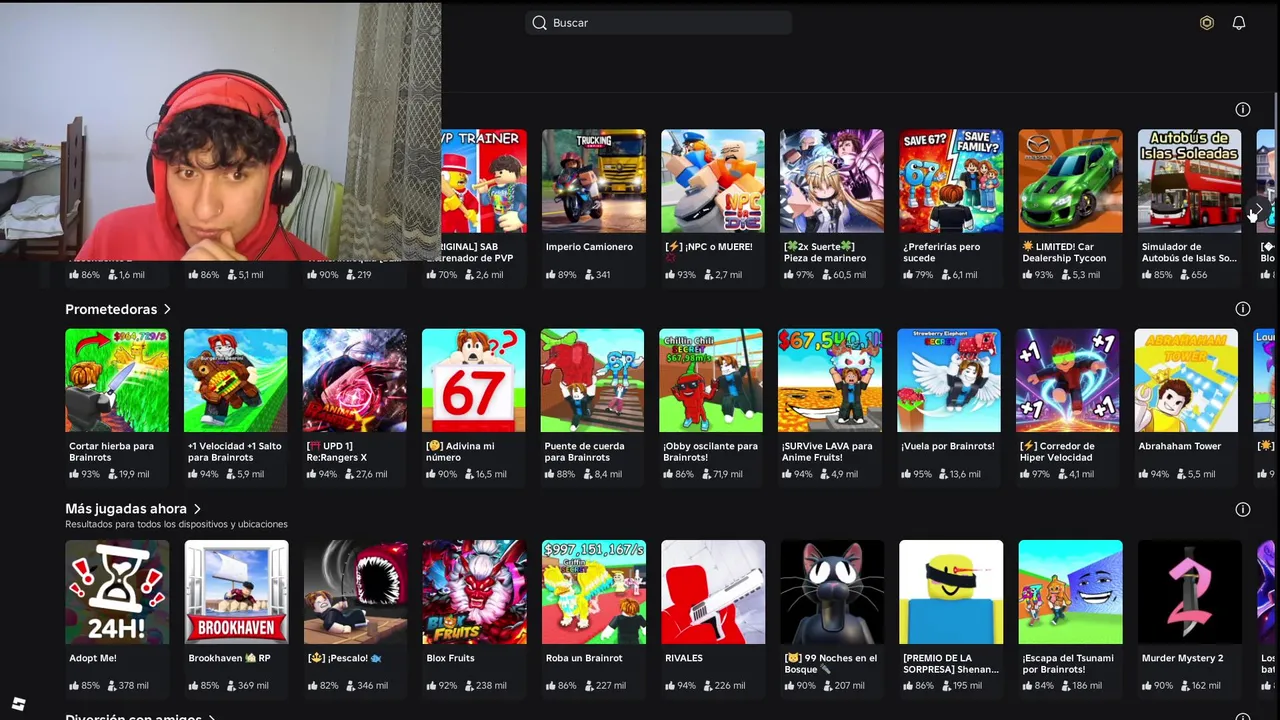The height and width of the screenshot is (720, 1280).
Task: Open the notifications bell
Action: coord(1239,23)
